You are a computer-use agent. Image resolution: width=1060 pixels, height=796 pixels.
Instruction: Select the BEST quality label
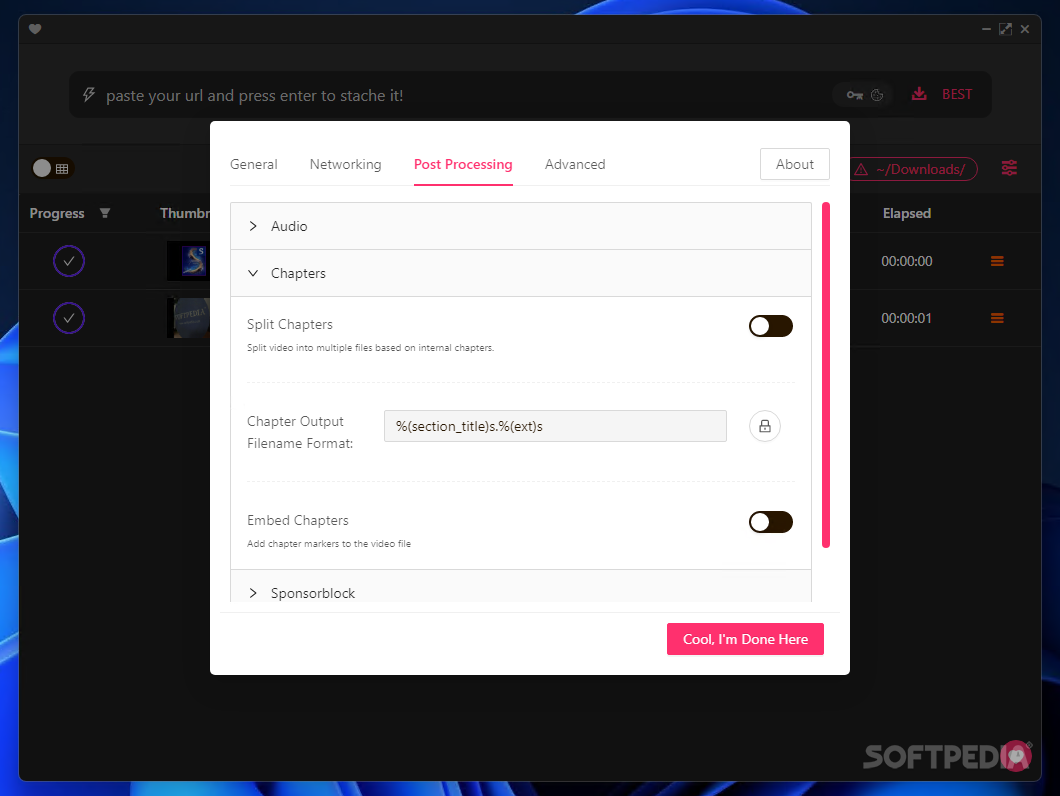click(x=957, y=95)
